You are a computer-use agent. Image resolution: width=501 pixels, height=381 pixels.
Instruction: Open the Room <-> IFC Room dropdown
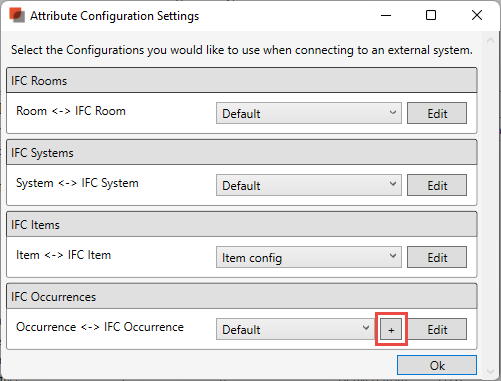tap(309, 113)
